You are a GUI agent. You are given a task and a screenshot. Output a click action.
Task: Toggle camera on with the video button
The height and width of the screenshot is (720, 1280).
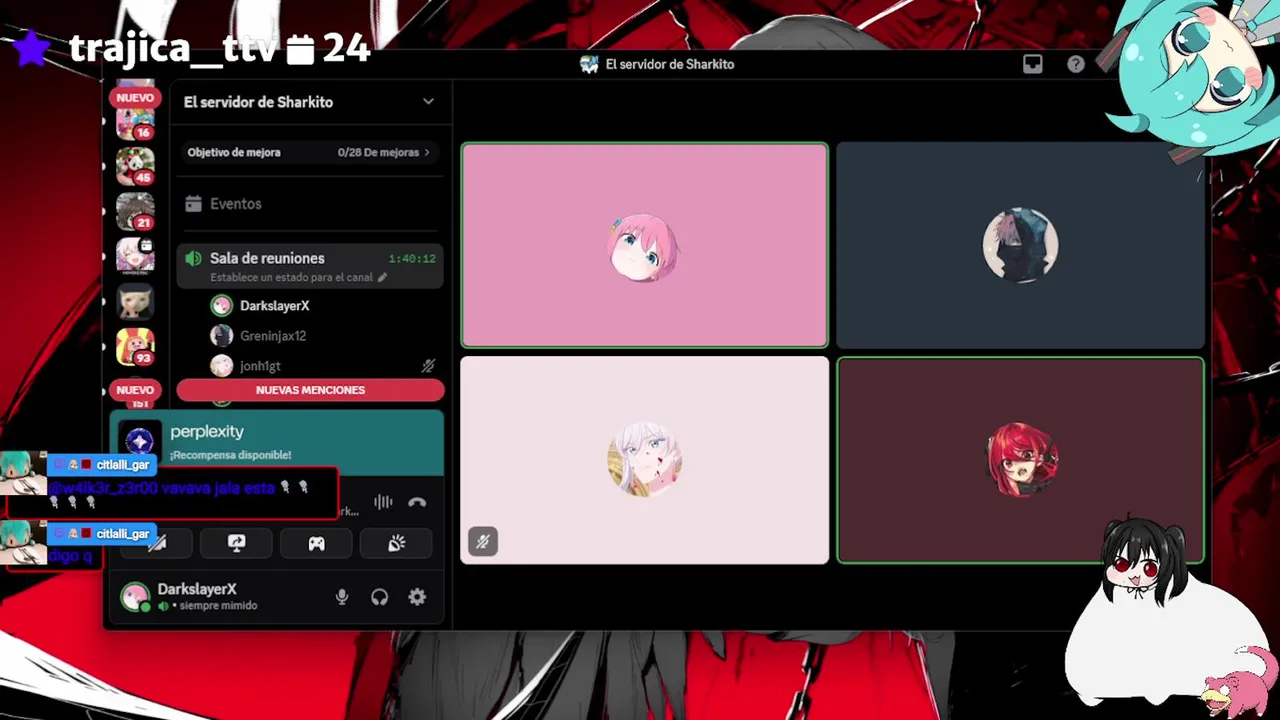[x=156, y=543]
